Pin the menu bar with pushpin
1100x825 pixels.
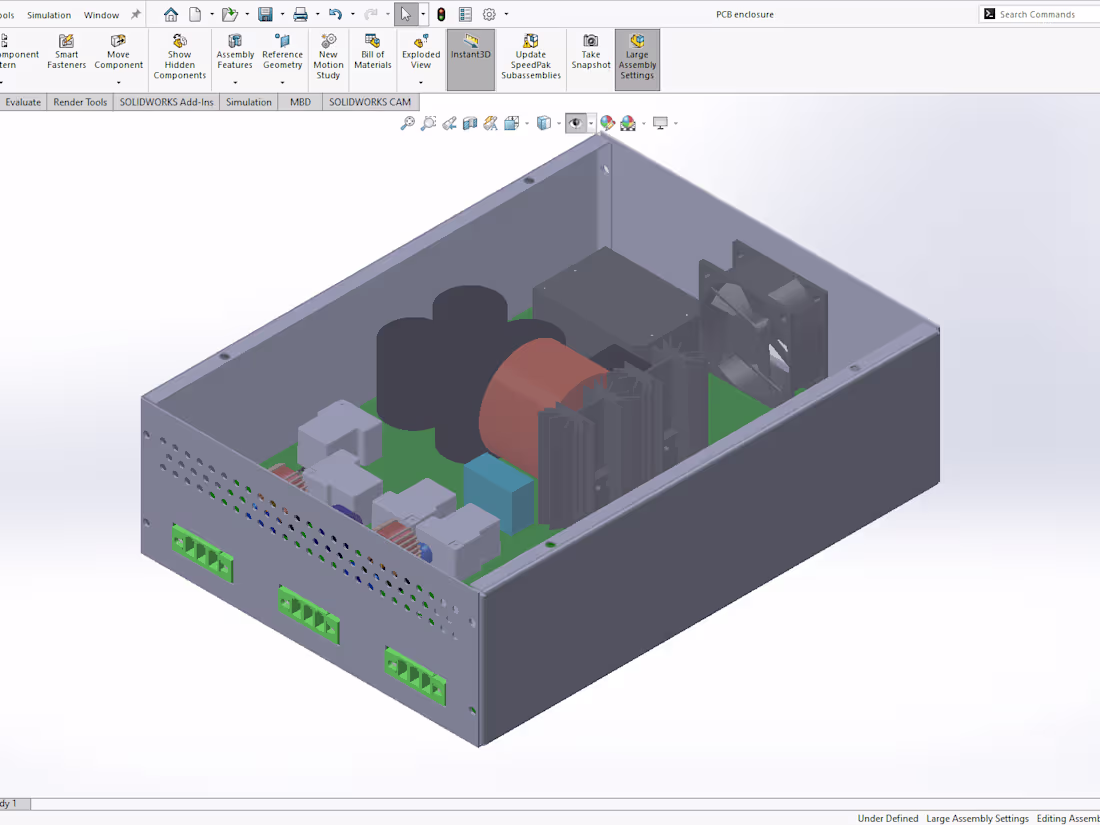coord(135,14)
